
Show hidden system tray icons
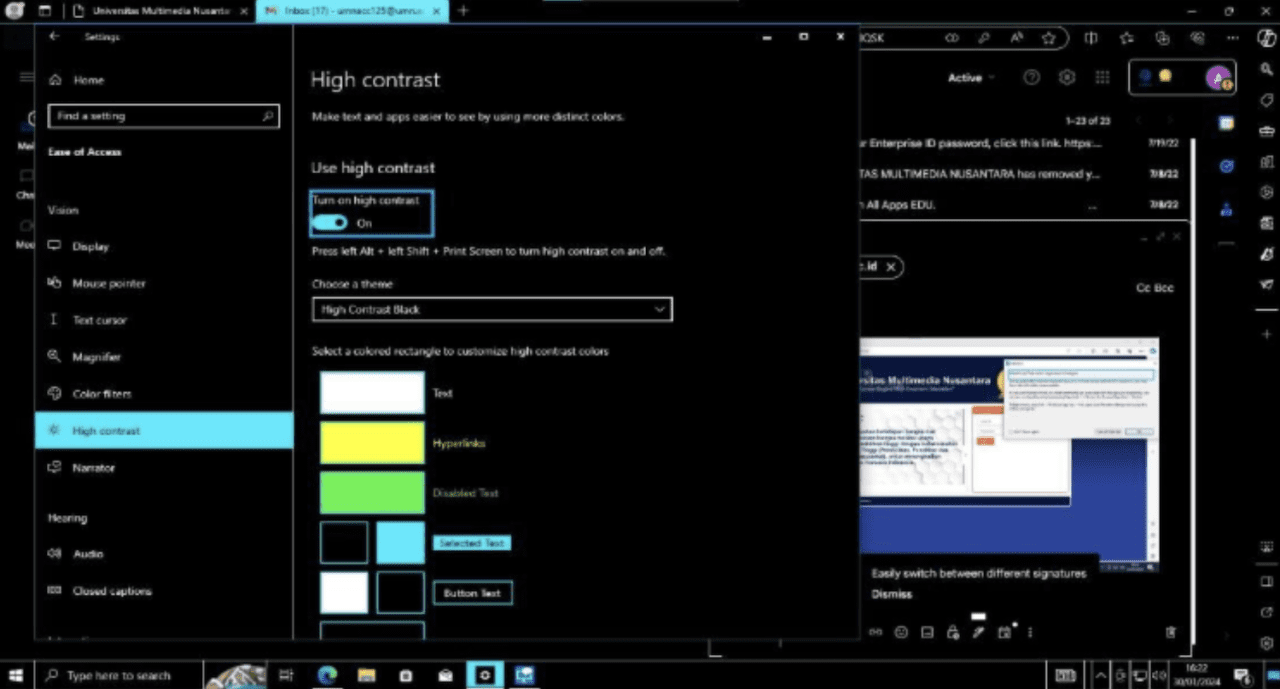click(1101, 675)
